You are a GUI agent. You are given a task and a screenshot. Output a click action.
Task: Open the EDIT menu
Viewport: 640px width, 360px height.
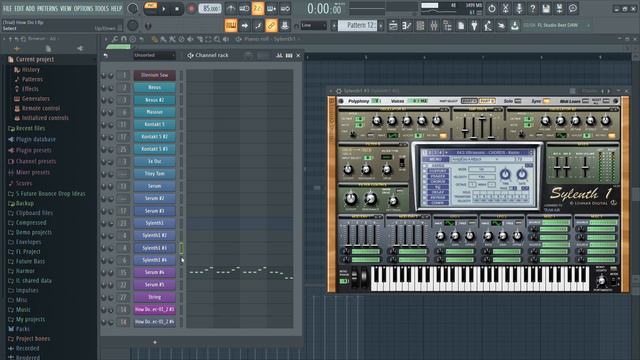coord(19,9)
